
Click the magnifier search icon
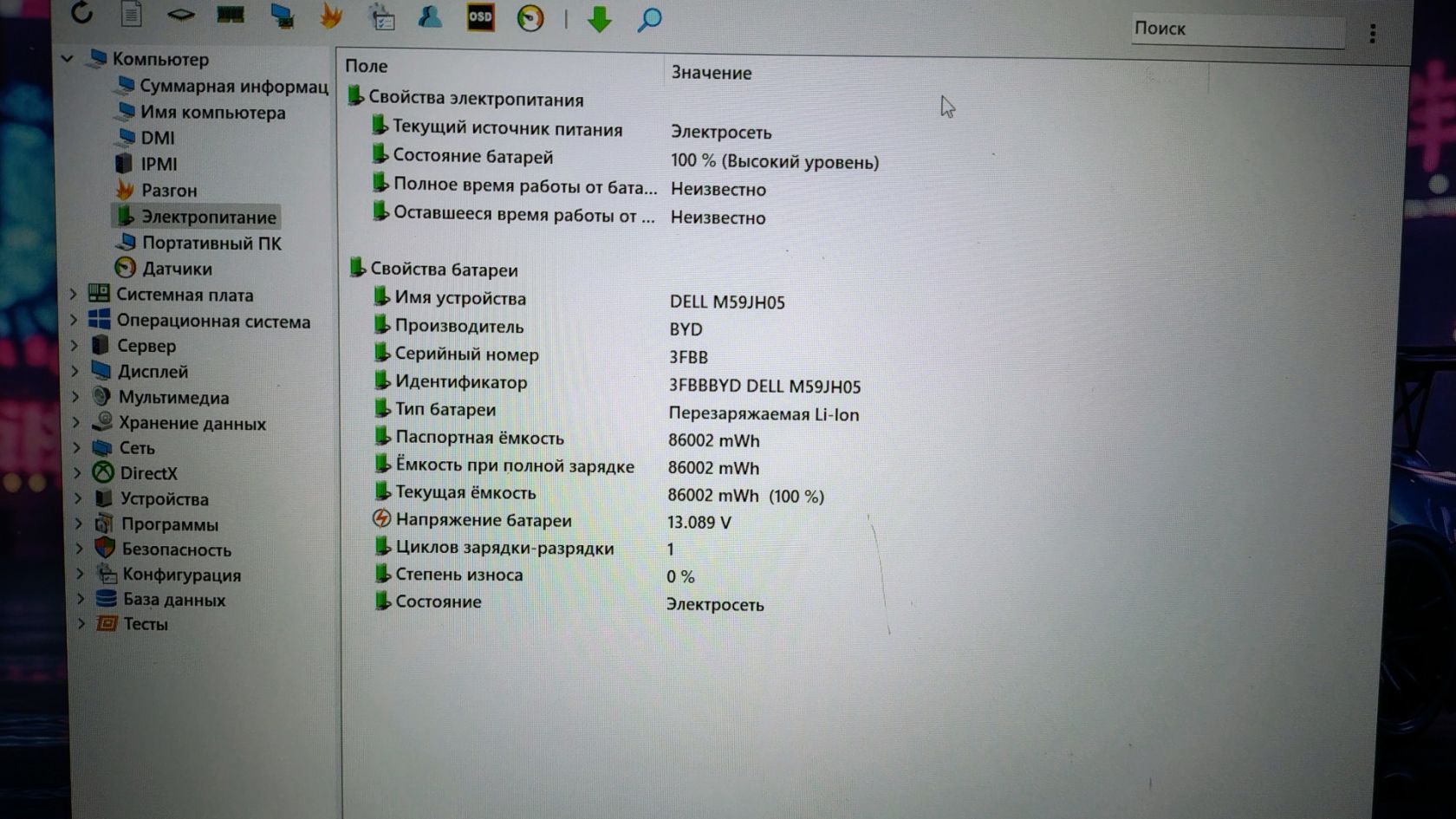(x=649, y=20)
